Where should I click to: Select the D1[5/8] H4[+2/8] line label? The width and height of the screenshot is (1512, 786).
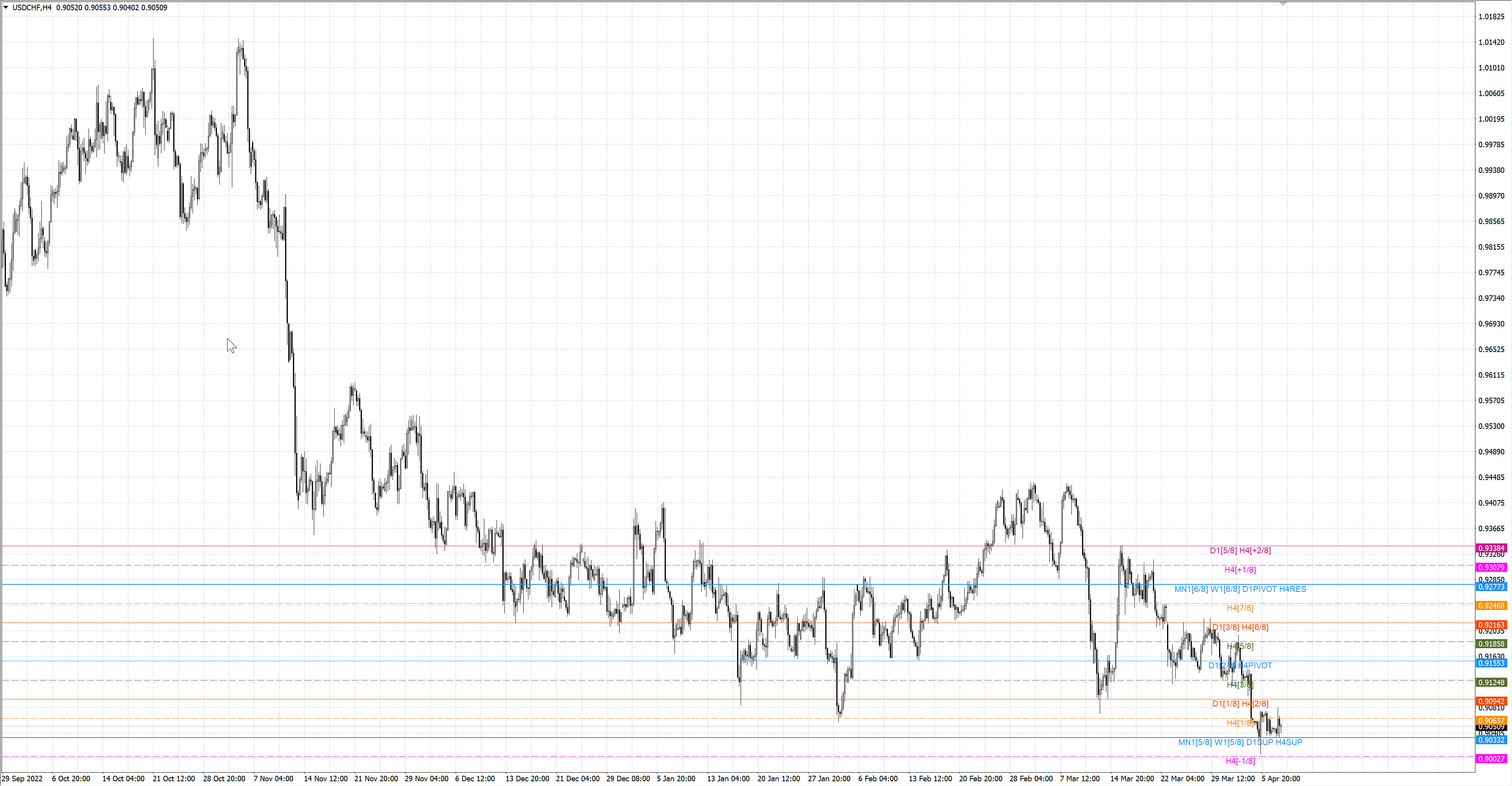click(1240, 550)
